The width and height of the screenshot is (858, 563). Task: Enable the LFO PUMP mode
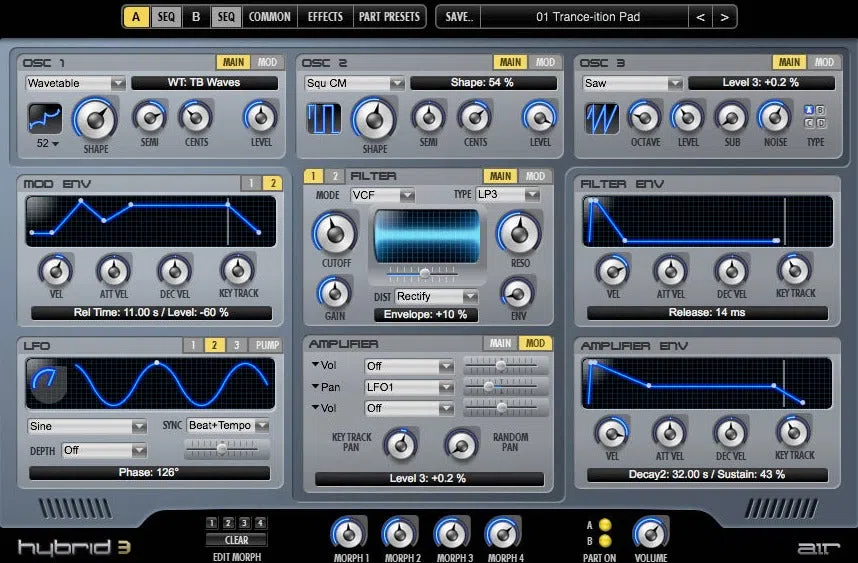click(267, 345)
